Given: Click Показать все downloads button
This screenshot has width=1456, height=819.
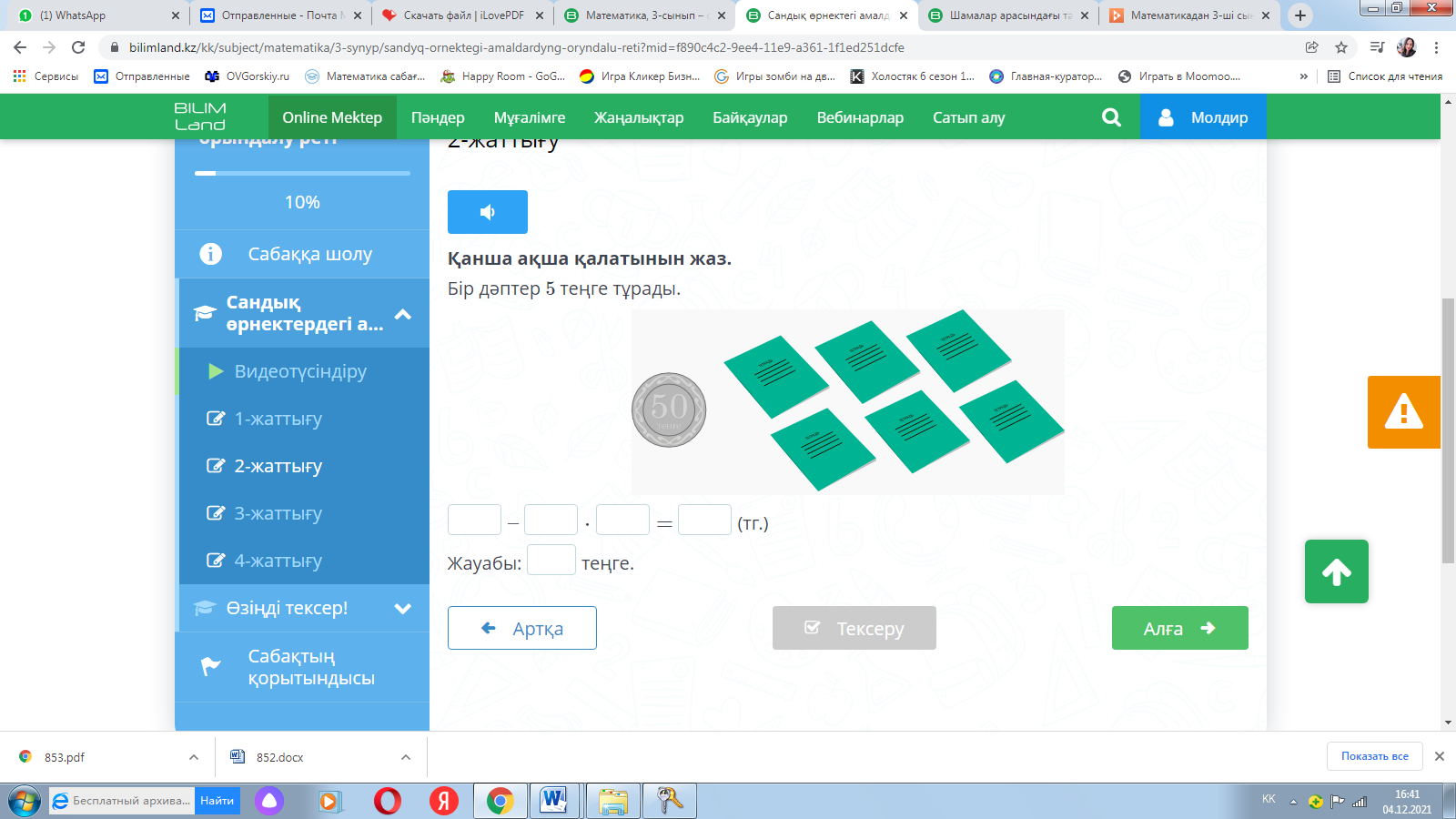Looking at the screenshot, I should pos(1375,756).
